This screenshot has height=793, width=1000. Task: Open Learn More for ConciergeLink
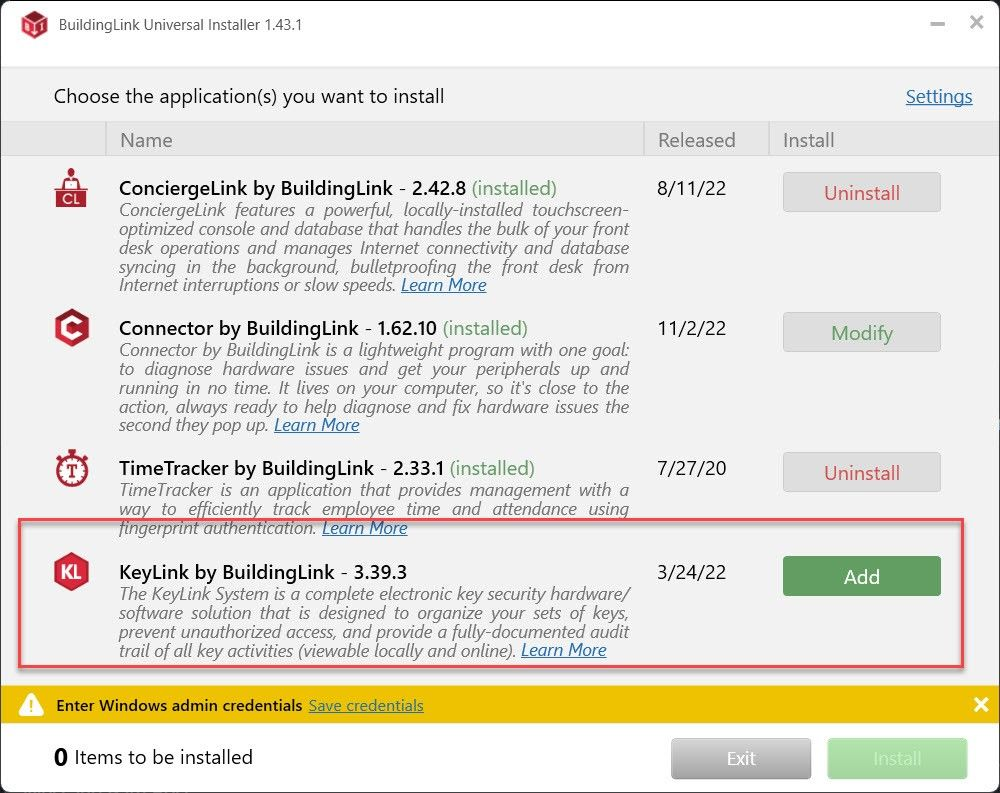pos(443,285)
